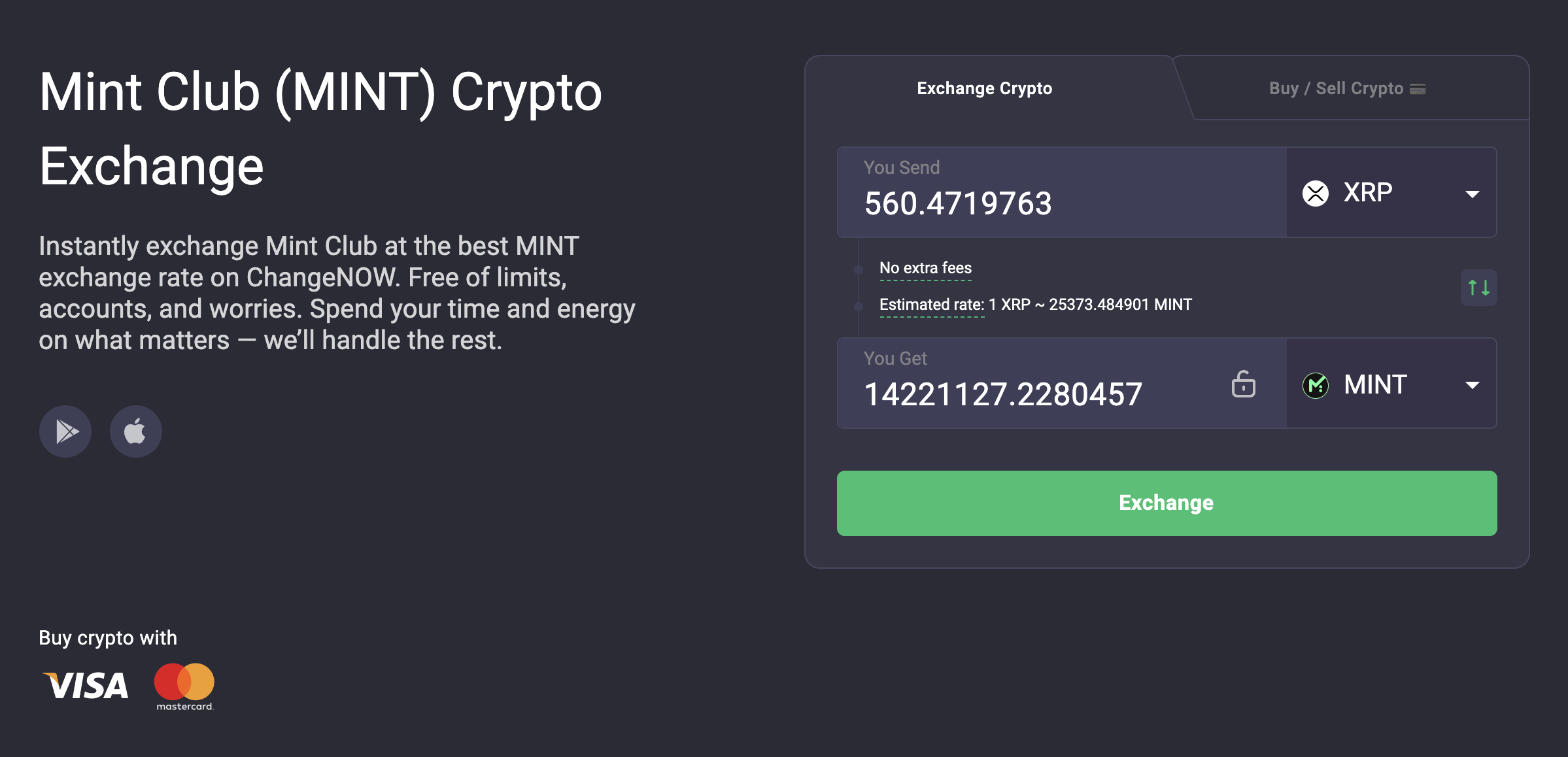
Task: Click the Visa logo
Action: pos(86,686)
